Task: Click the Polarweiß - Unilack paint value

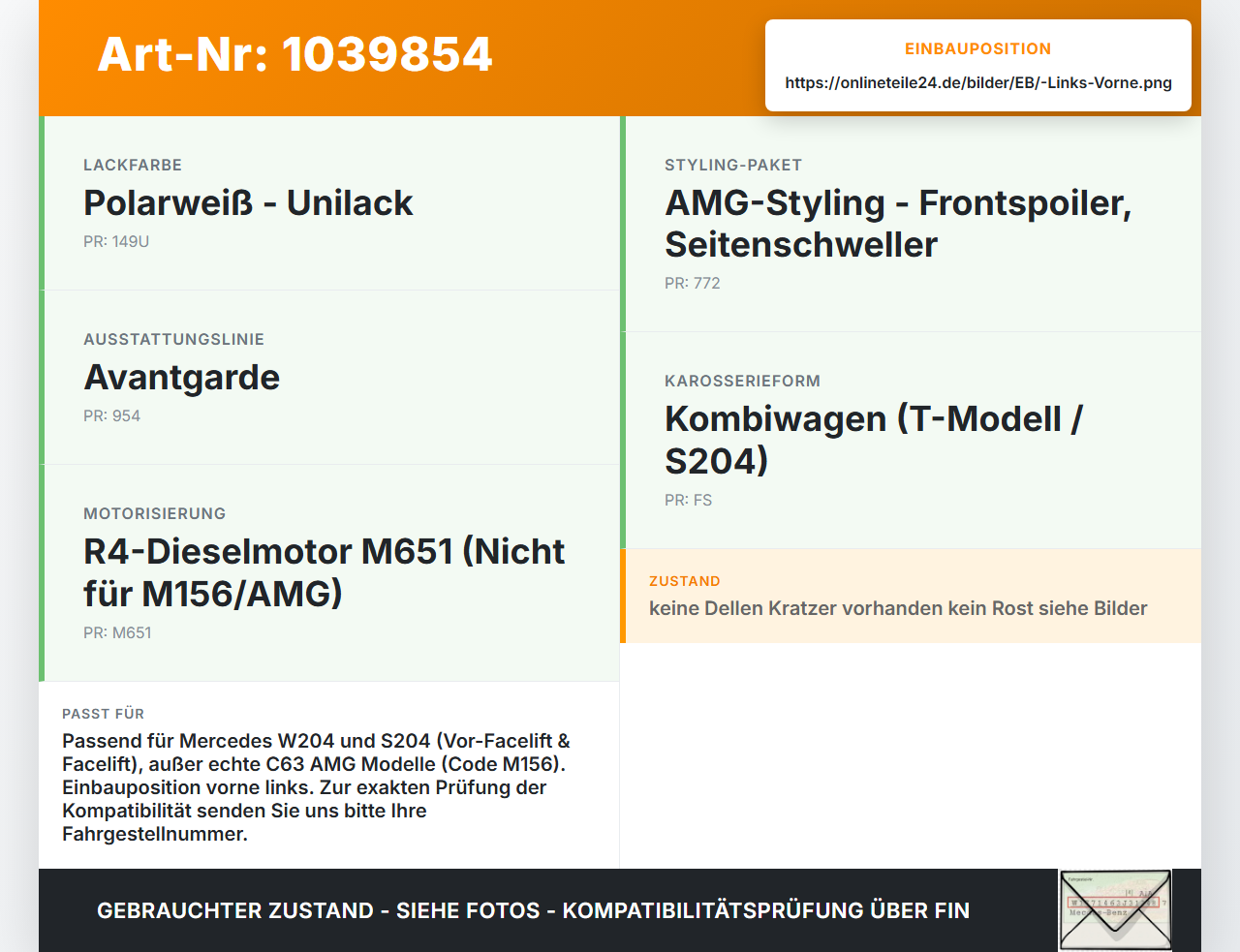Action: pyautogui.click(x=248, y=202)
